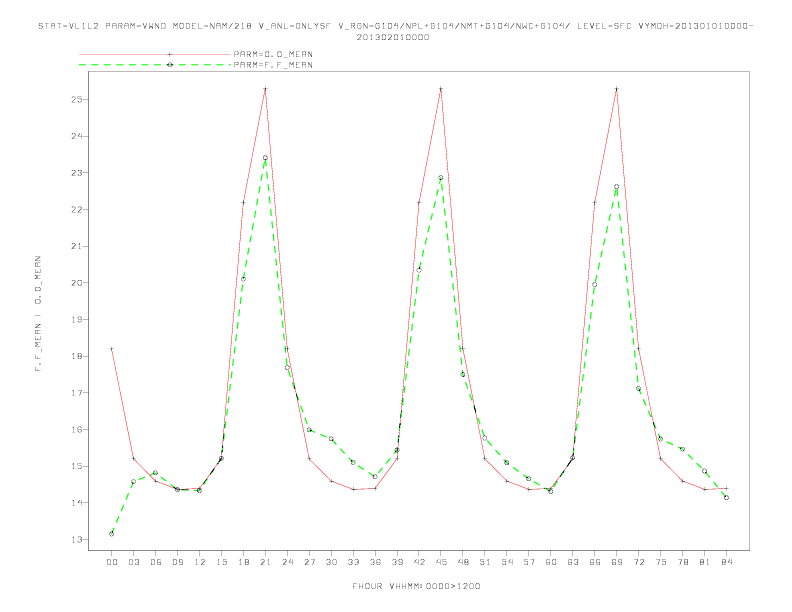The image size is (792, 612).
Task: Click the green F.F_MEAN circle at hour 00
Action: pyautogui.click(x=112, y=534)
